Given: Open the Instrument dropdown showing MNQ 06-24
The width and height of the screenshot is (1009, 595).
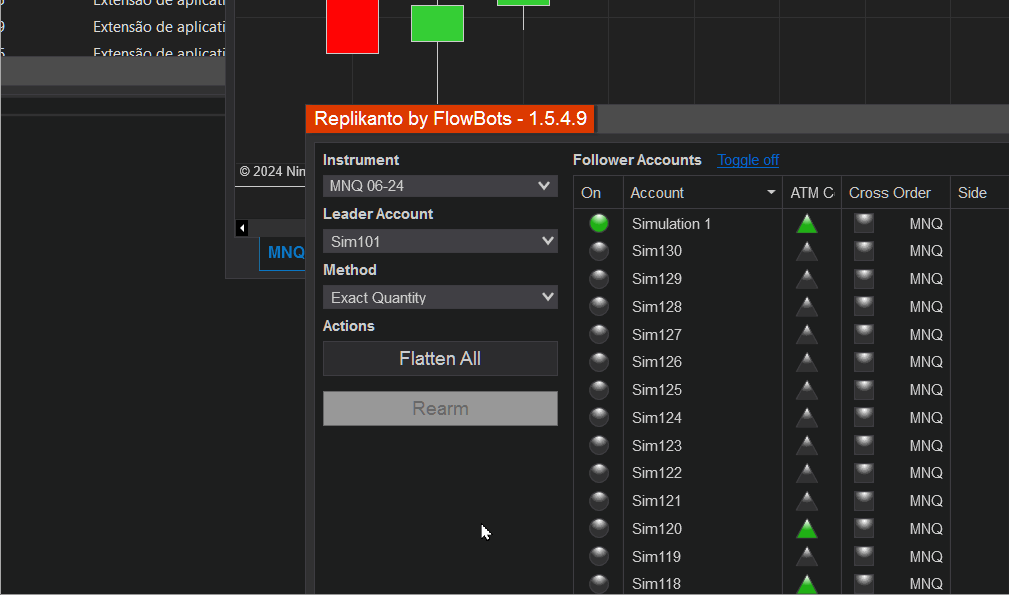Looking at the screenshot, I should (x=440, y=186).
